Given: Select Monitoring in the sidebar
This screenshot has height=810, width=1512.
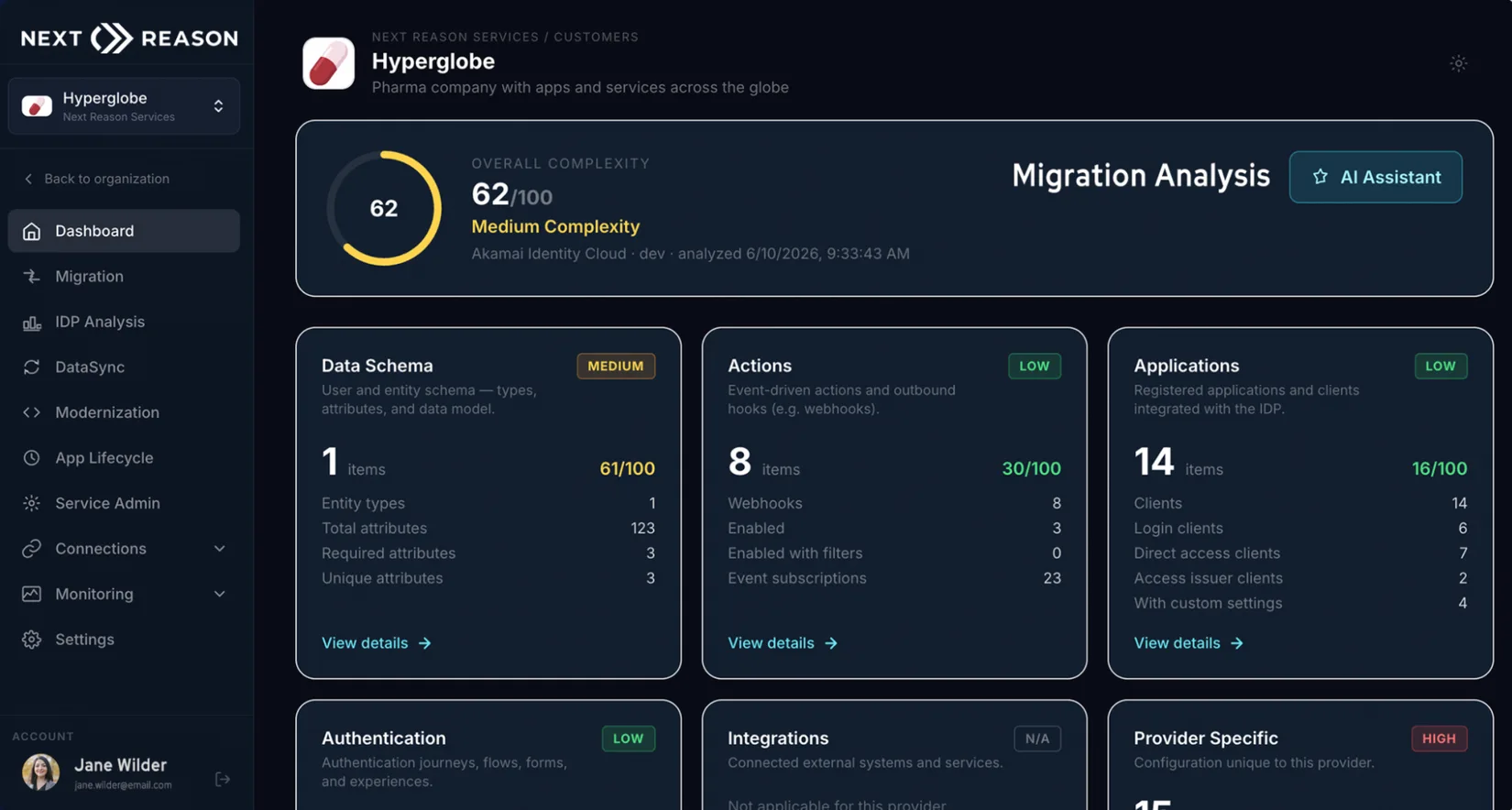Looking at the screenshot, I should pyautogui.click(x=124, y=594).
